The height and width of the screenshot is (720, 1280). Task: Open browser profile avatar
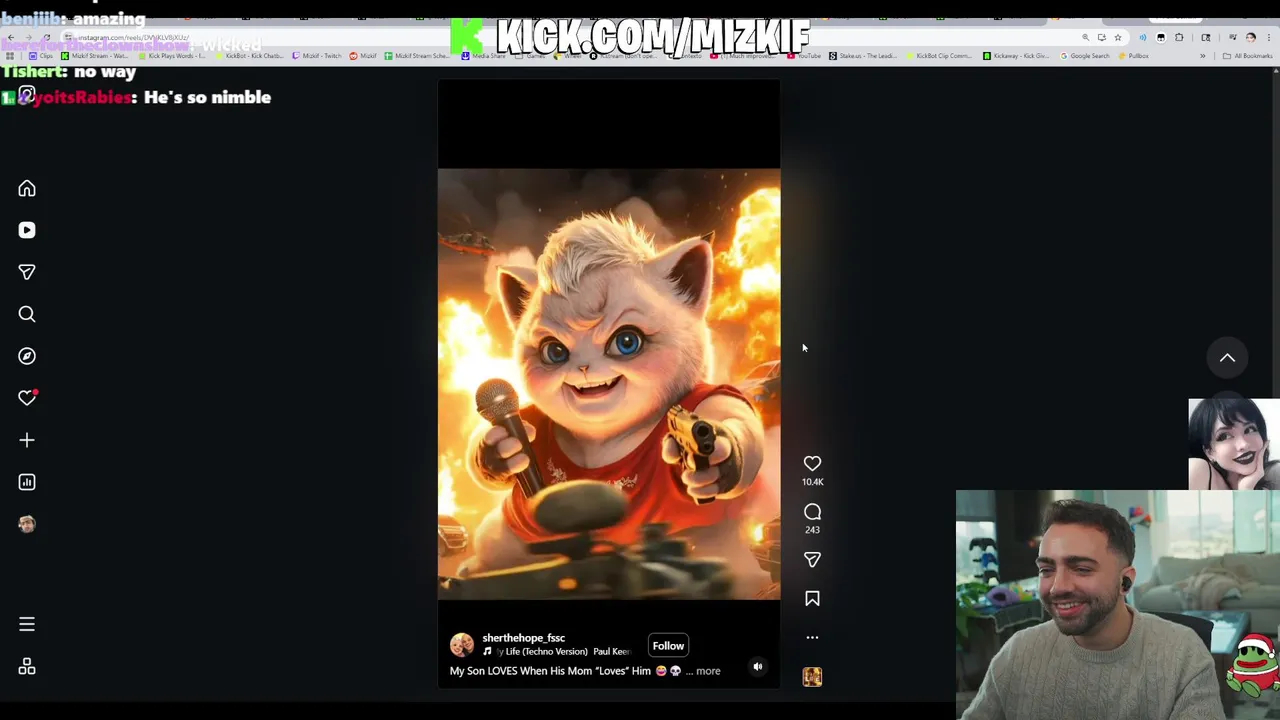coord(1250,38)
